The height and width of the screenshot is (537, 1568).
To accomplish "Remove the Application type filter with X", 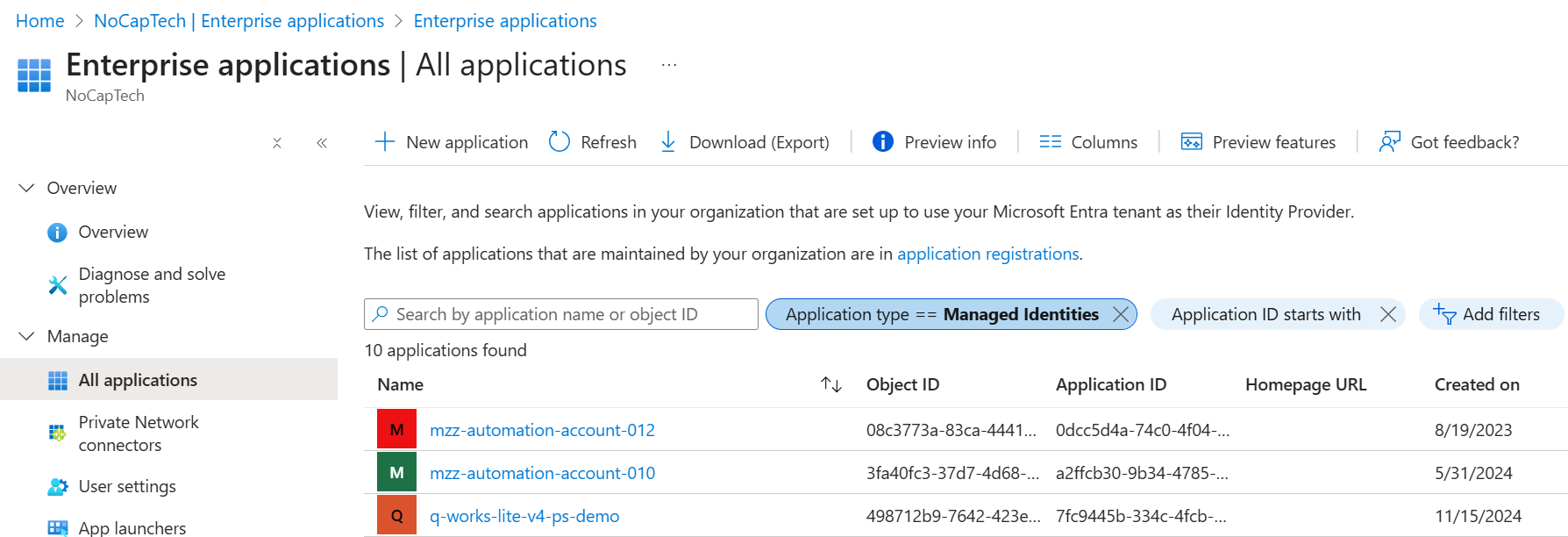I will click(x=1121, y=314).
